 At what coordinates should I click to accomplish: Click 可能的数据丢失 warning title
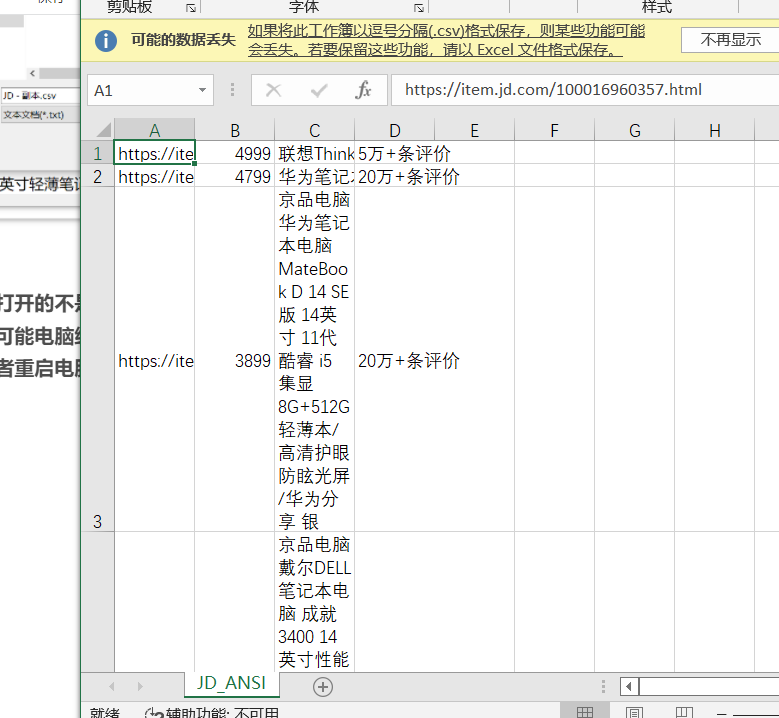183,40
